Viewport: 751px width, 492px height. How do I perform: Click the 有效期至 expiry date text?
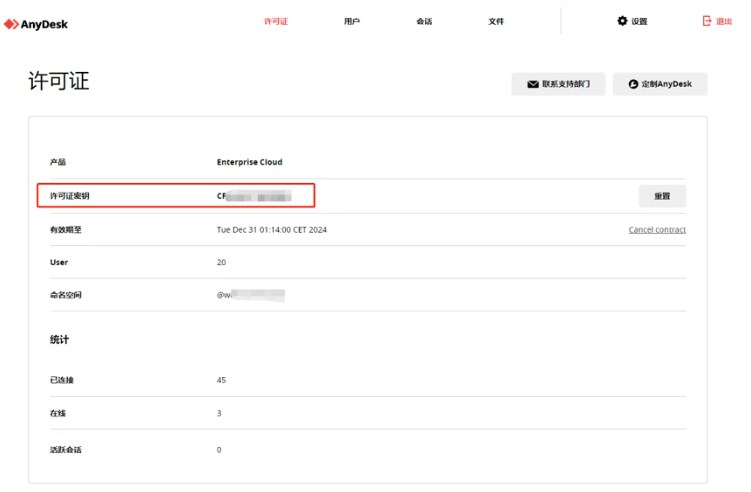click(272, 230)
